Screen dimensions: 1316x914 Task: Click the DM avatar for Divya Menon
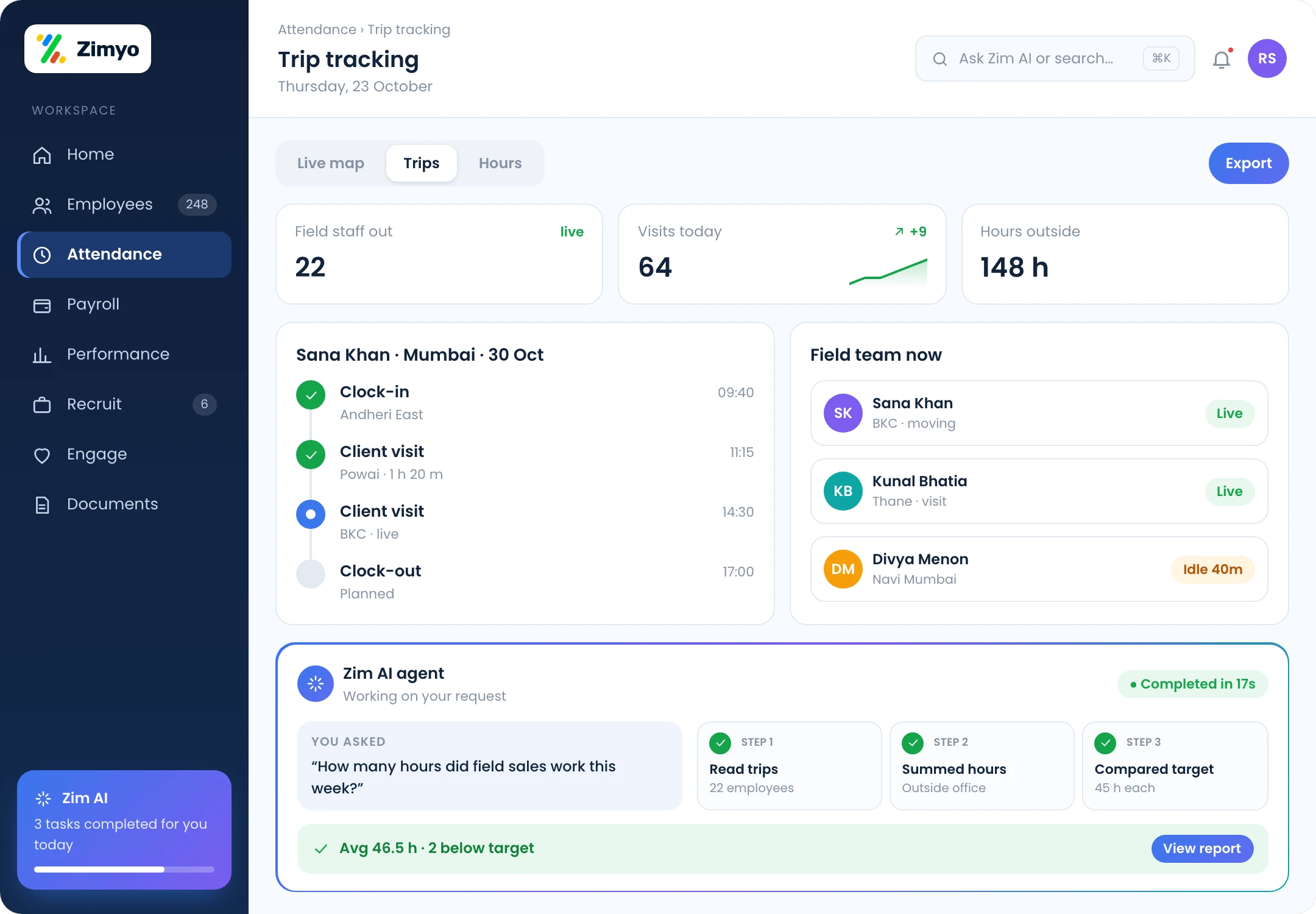843,569
